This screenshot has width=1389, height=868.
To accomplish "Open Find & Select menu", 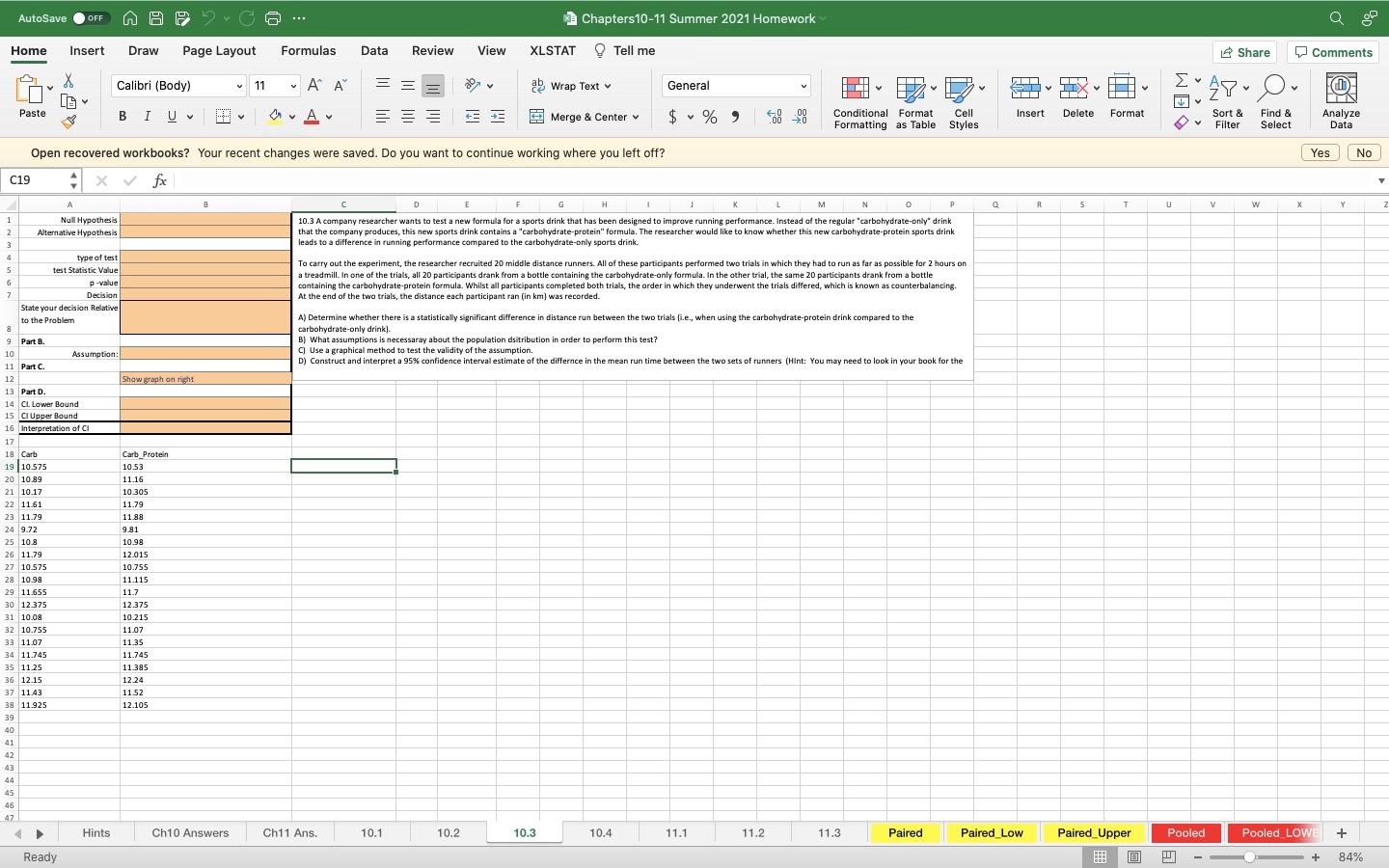I will coord(1275,102).
